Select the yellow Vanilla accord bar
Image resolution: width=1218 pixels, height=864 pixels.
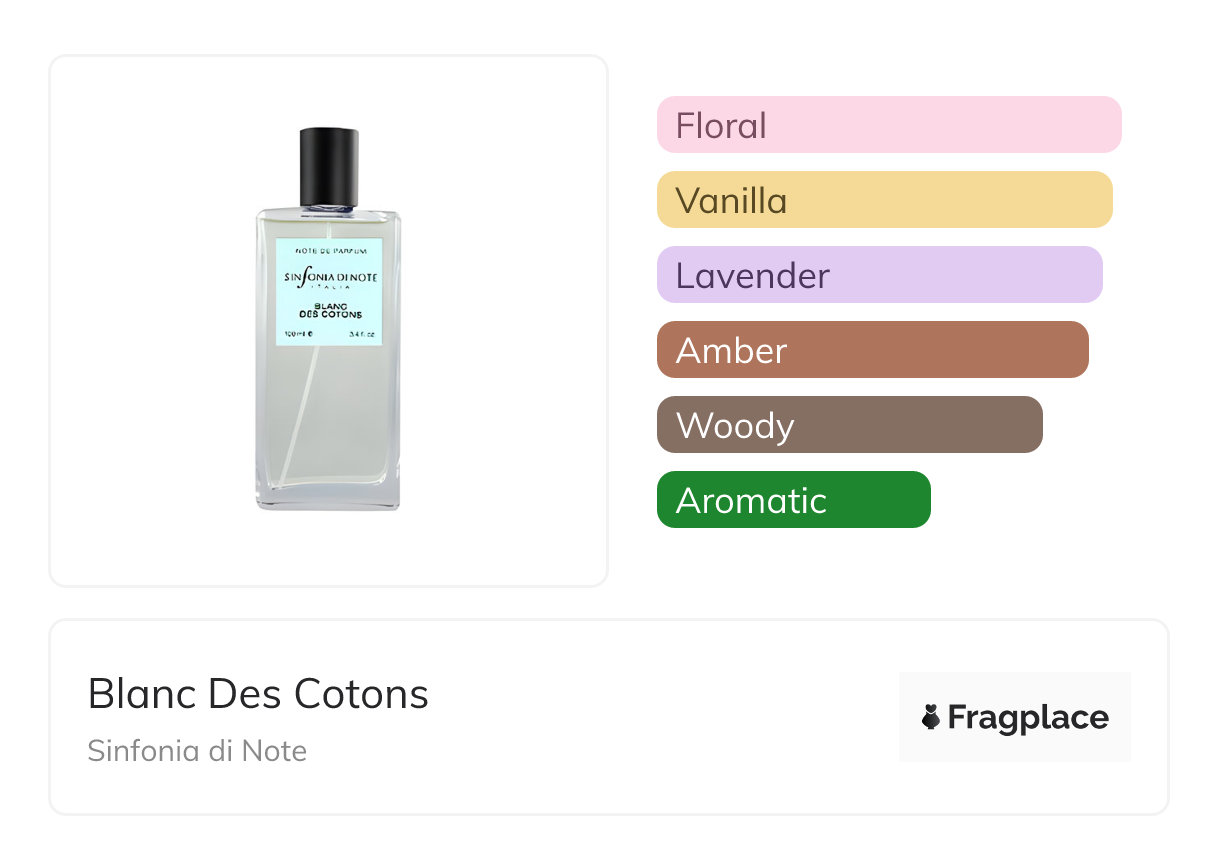point(884,200)
